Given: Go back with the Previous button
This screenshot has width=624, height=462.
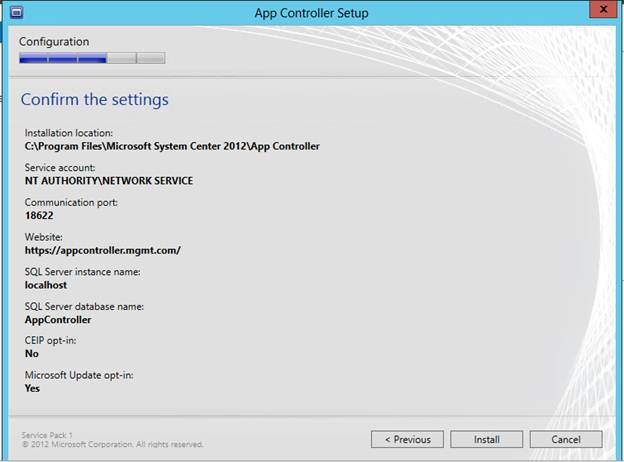Looking at the screenshot, I should tap(407, 439).
